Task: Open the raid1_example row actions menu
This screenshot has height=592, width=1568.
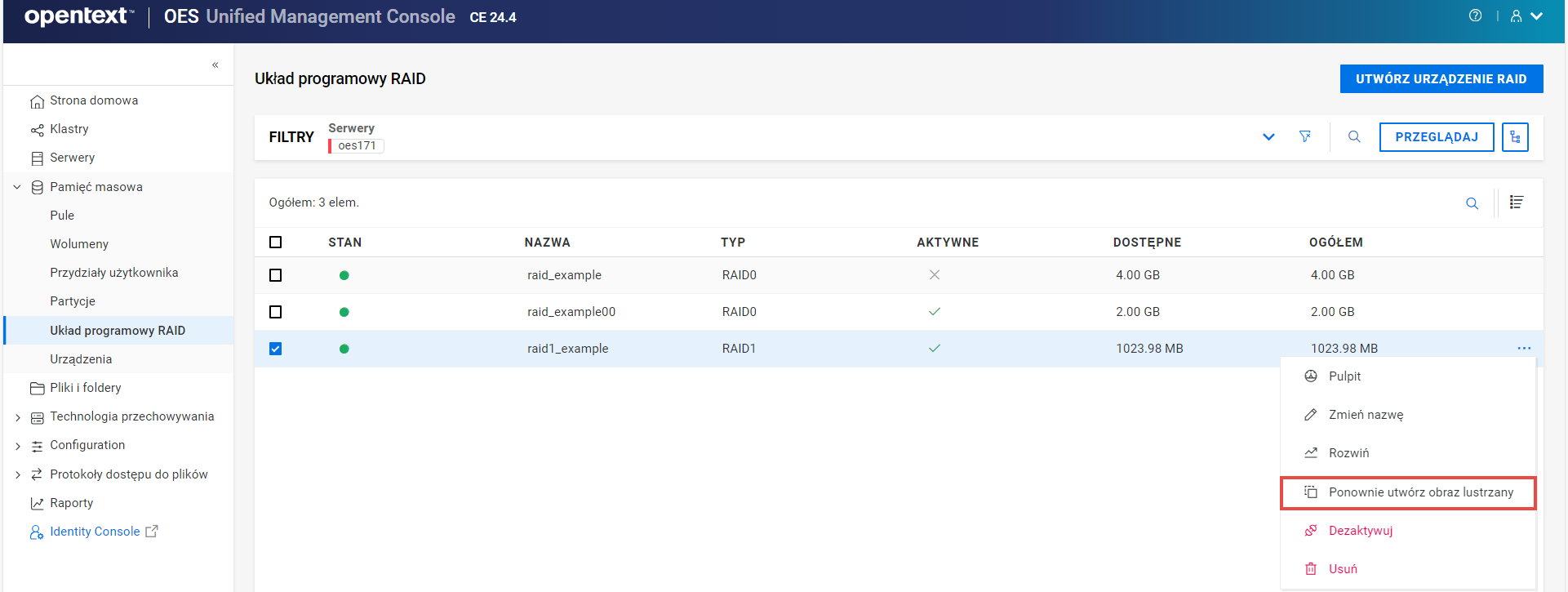Action: pyautogui.click(x=1524, y=349)
